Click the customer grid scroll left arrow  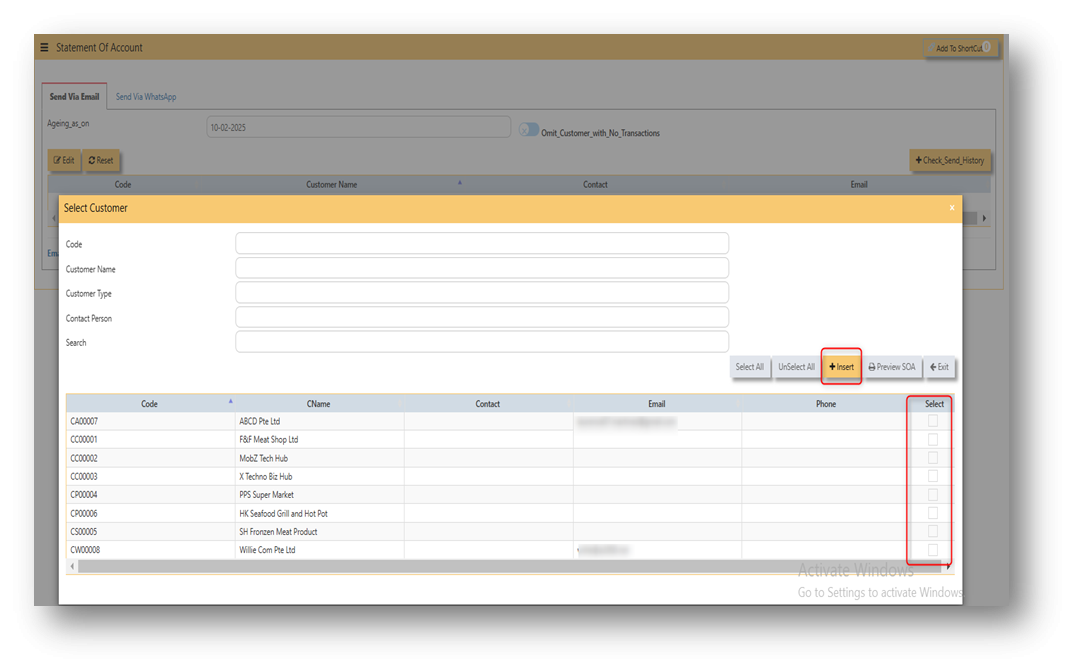72,566
